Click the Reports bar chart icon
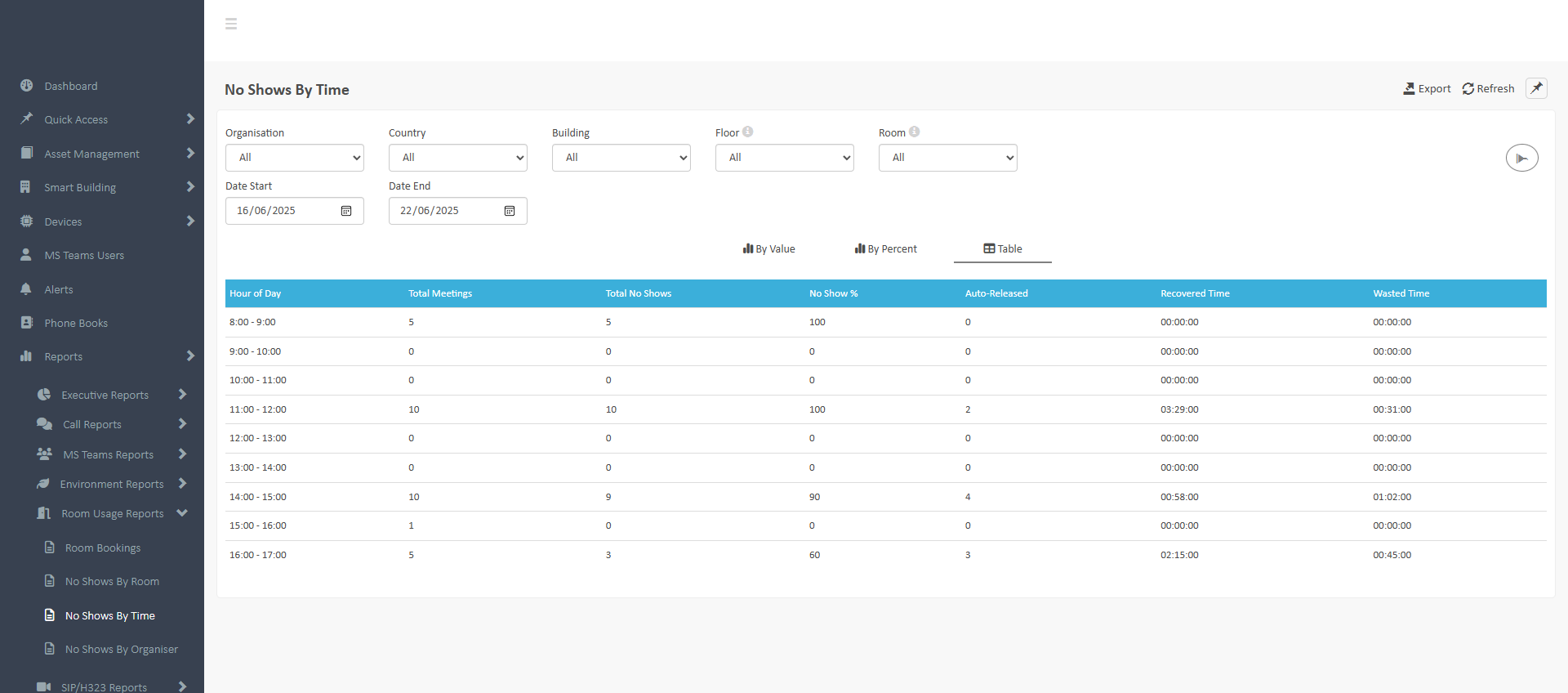Screen dimensions: 1568x693 26,356
